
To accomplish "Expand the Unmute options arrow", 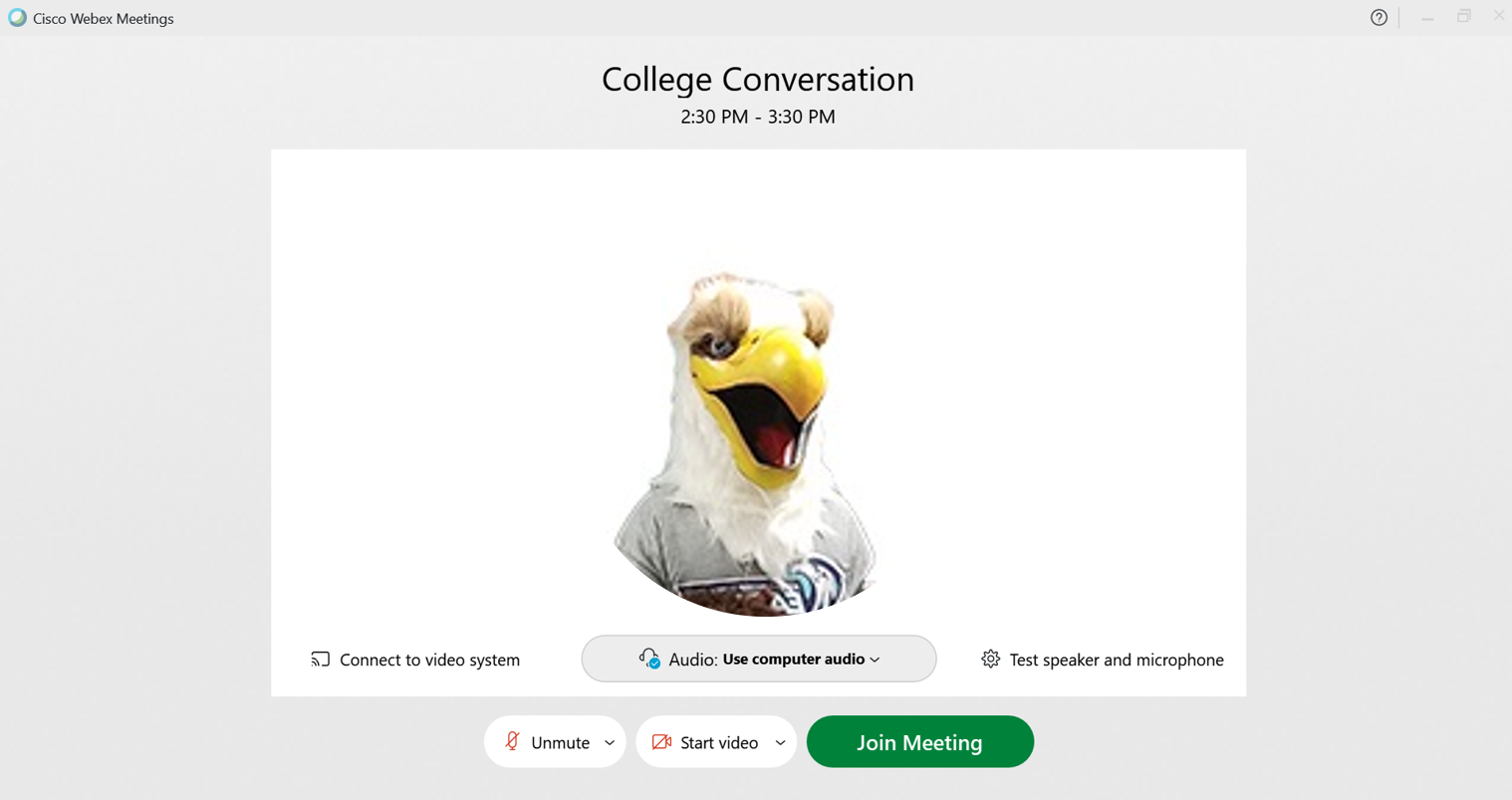I will (x=610, y=742).
